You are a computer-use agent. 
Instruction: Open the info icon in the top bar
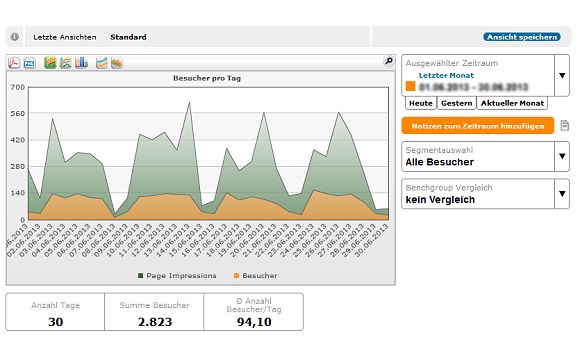click(14, 37)
